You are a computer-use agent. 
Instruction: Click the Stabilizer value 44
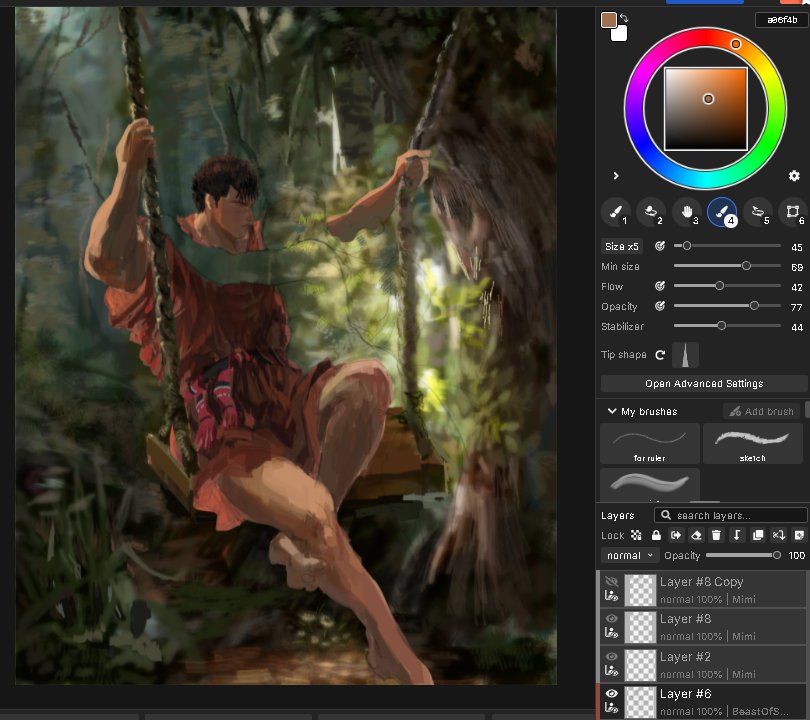point(797,327)
